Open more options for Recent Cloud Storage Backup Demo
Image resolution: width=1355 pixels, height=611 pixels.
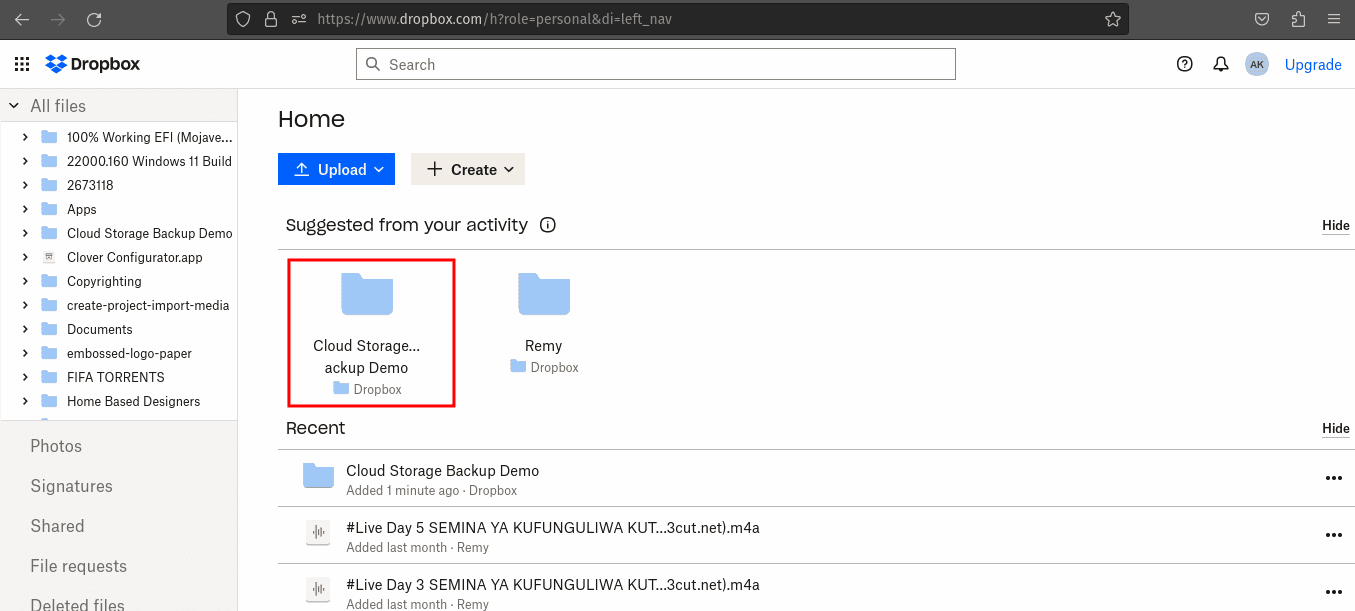pos(1333,478)
